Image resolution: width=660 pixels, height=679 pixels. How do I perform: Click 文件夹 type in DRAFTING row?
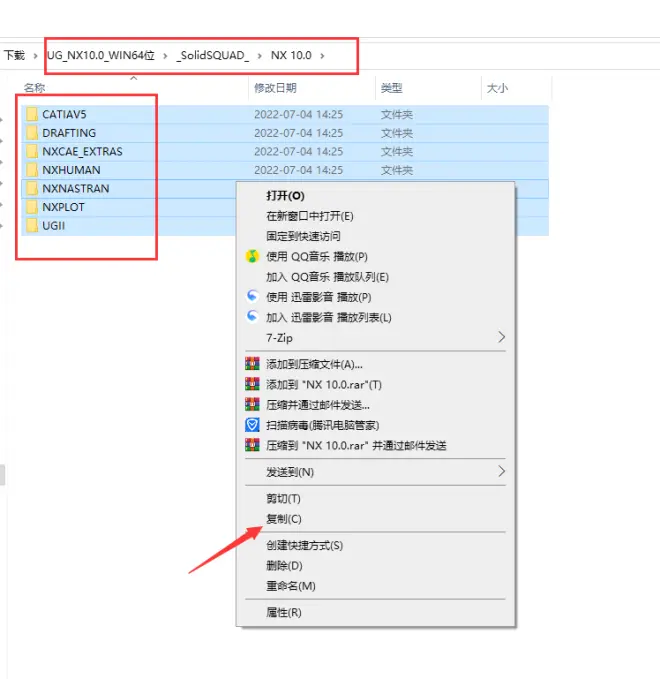(x=397, y=133)
